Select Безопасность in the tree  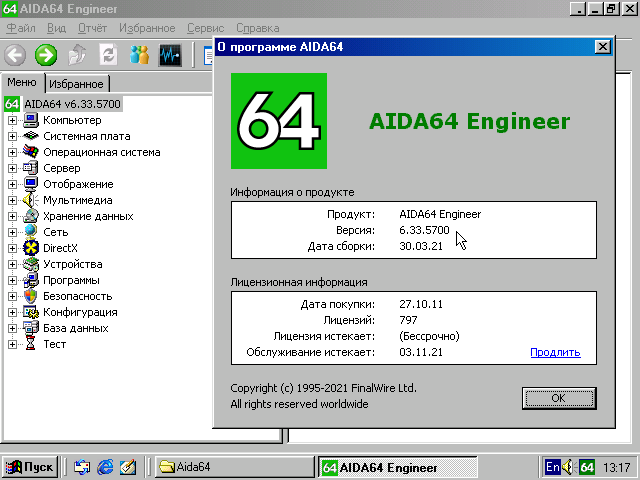pos(77,296)
